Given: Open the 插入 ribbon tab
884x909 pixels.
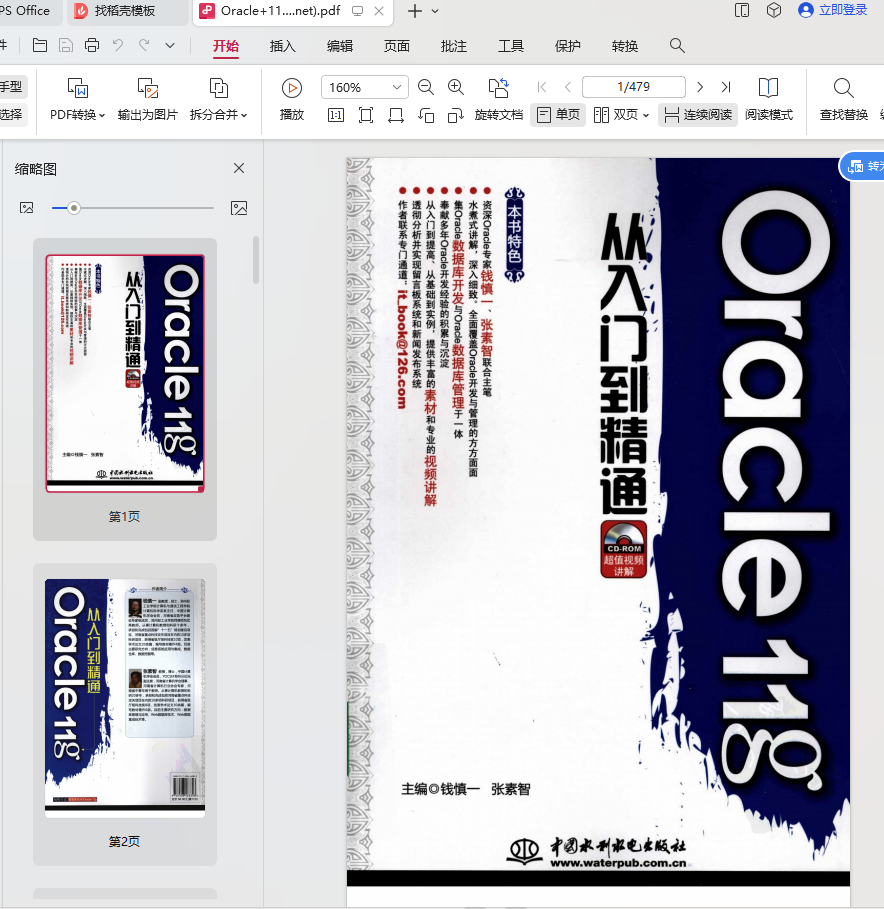Looking at the screenshot, I should click(x=282, y=46).
